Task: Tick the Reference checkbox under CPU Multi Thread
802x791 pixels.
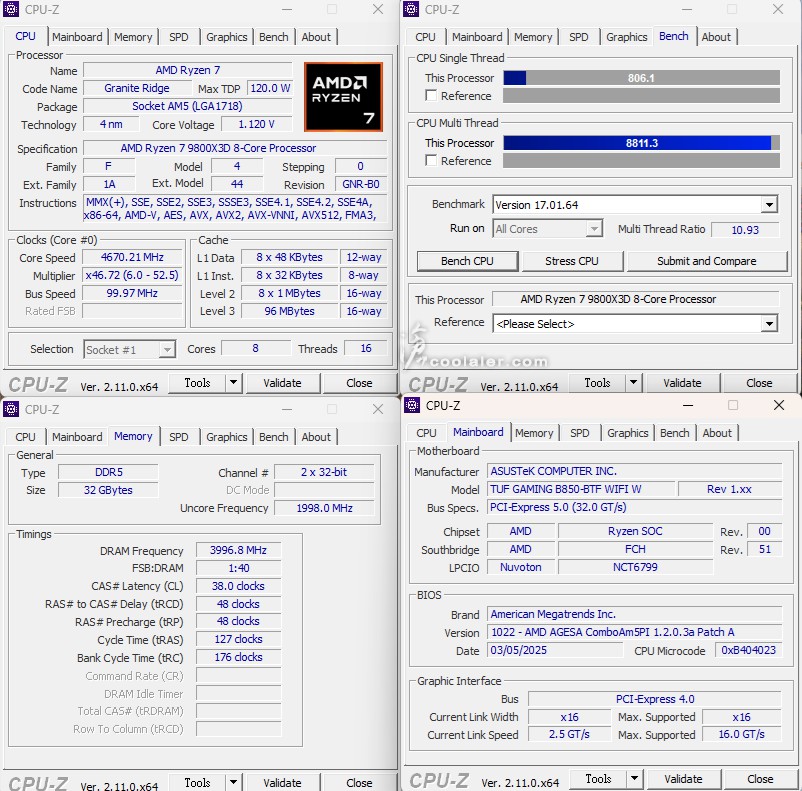Action: [x=431, y=161]
